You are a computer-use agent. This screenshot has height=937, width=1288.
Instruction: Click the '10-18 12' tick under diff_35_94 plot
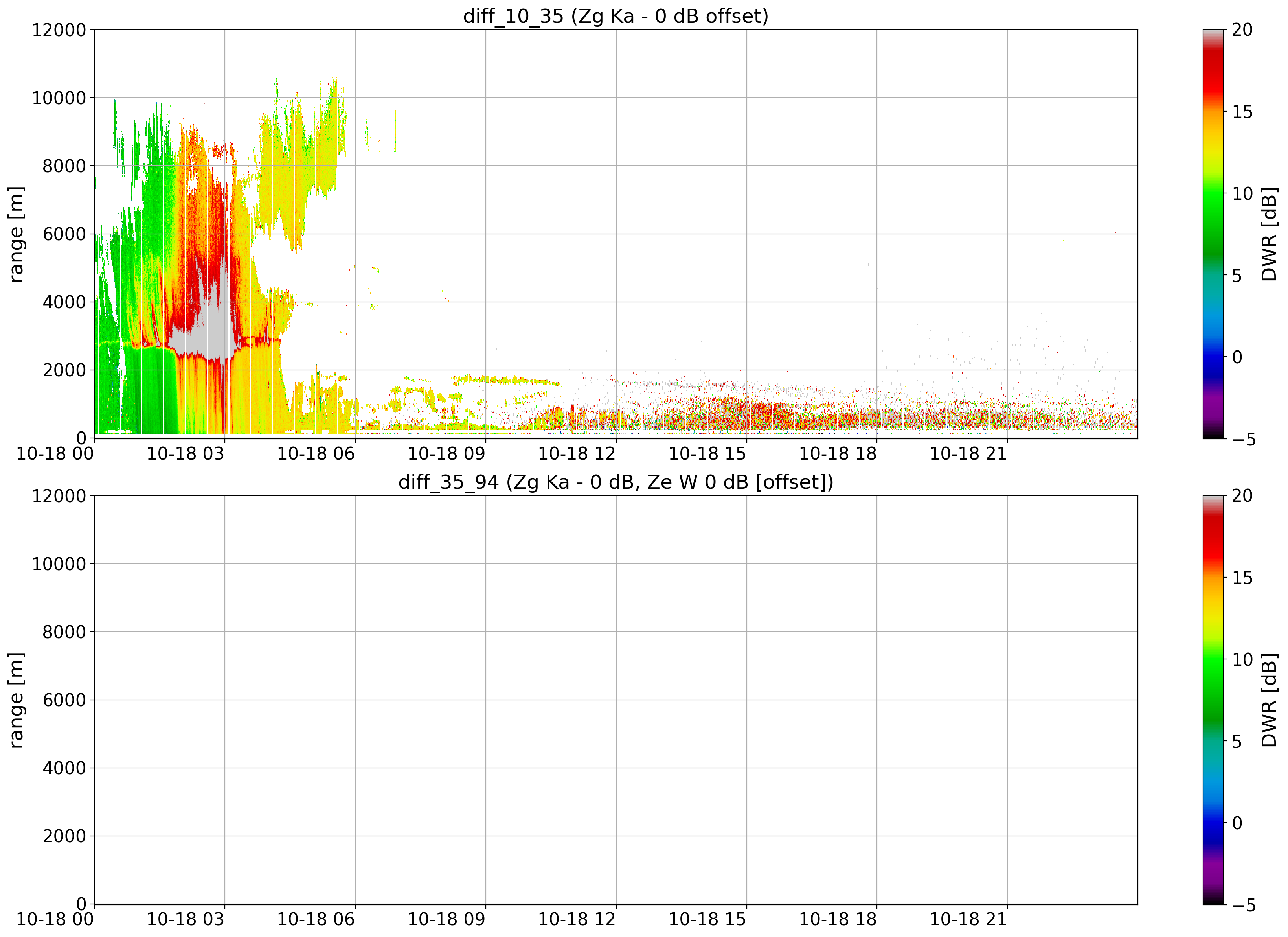[577, 919]
